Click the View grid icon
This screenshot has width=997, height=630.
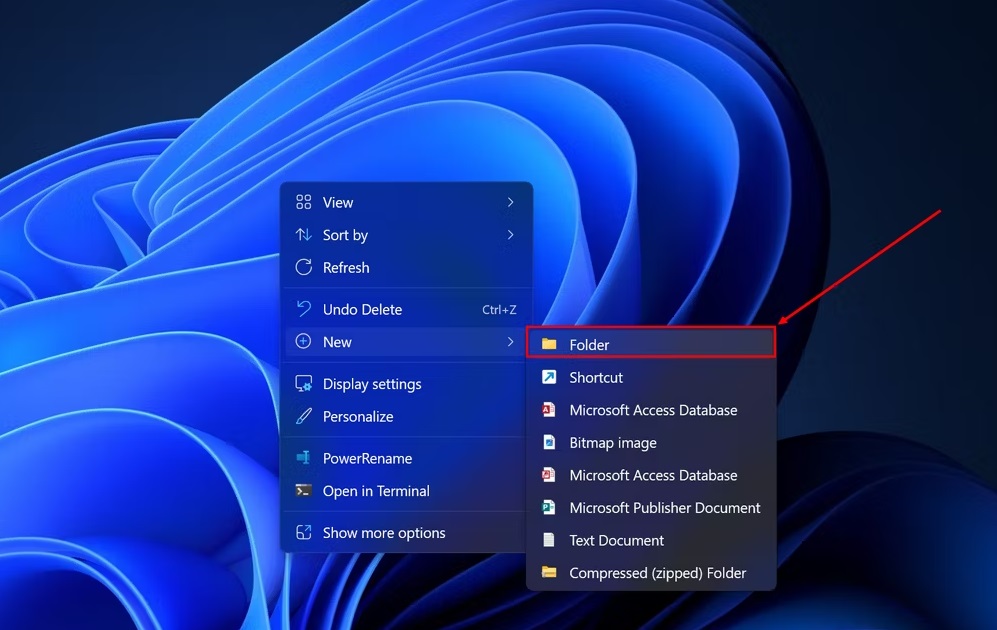tap(303, 202)
